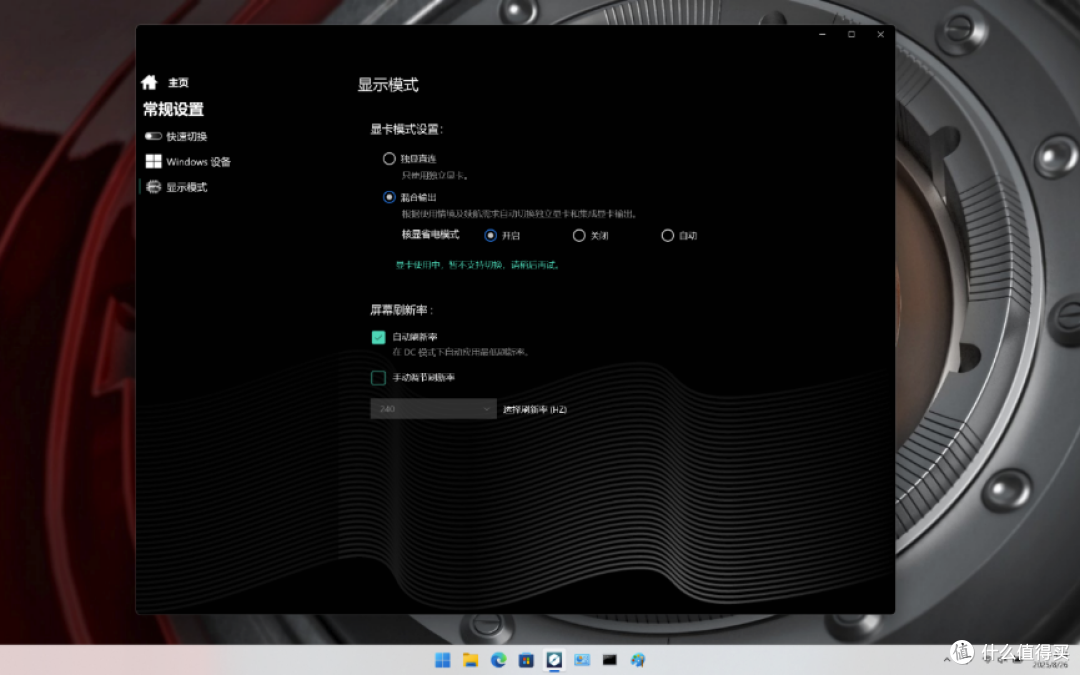Image resolution: width=1080 pixels, height=675 pixels.
Task: Minimize the control center window
Action: (x=822, y=34)
